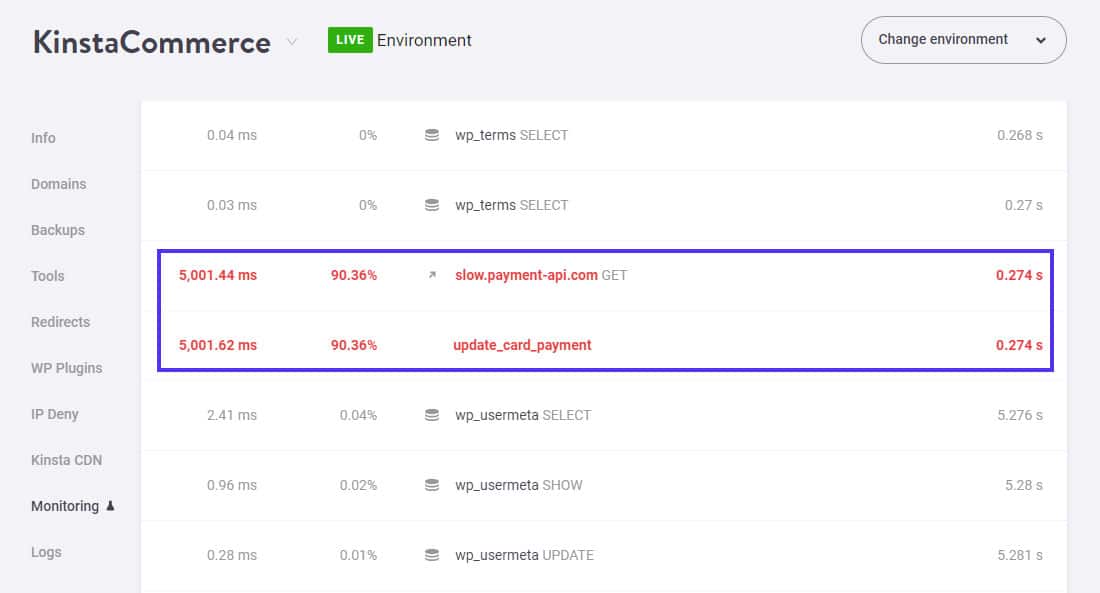Image resolution: width=1100 pixels, height=593 pixels.
Task: View the Logs section
Action: click(46, 552)
